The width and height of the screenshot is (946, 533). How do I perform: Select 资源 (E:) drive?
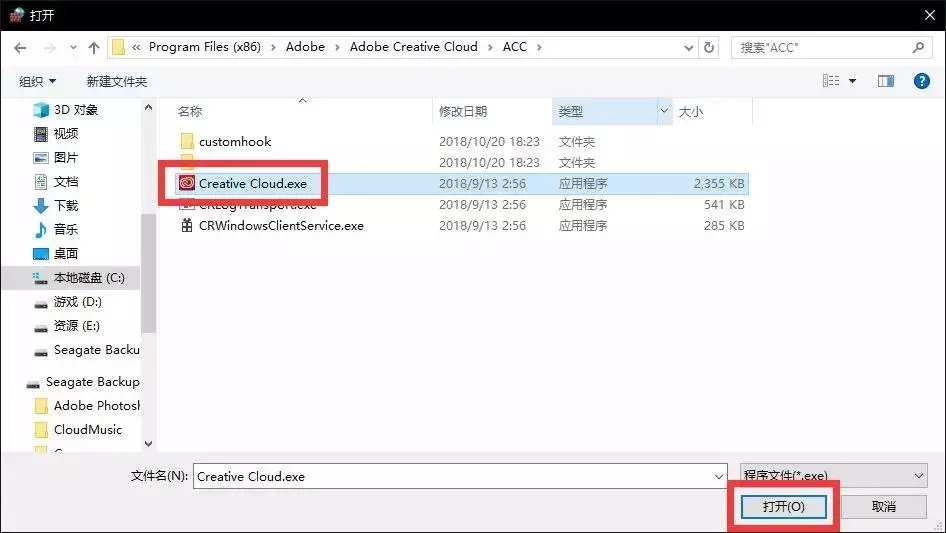point(66,326)
